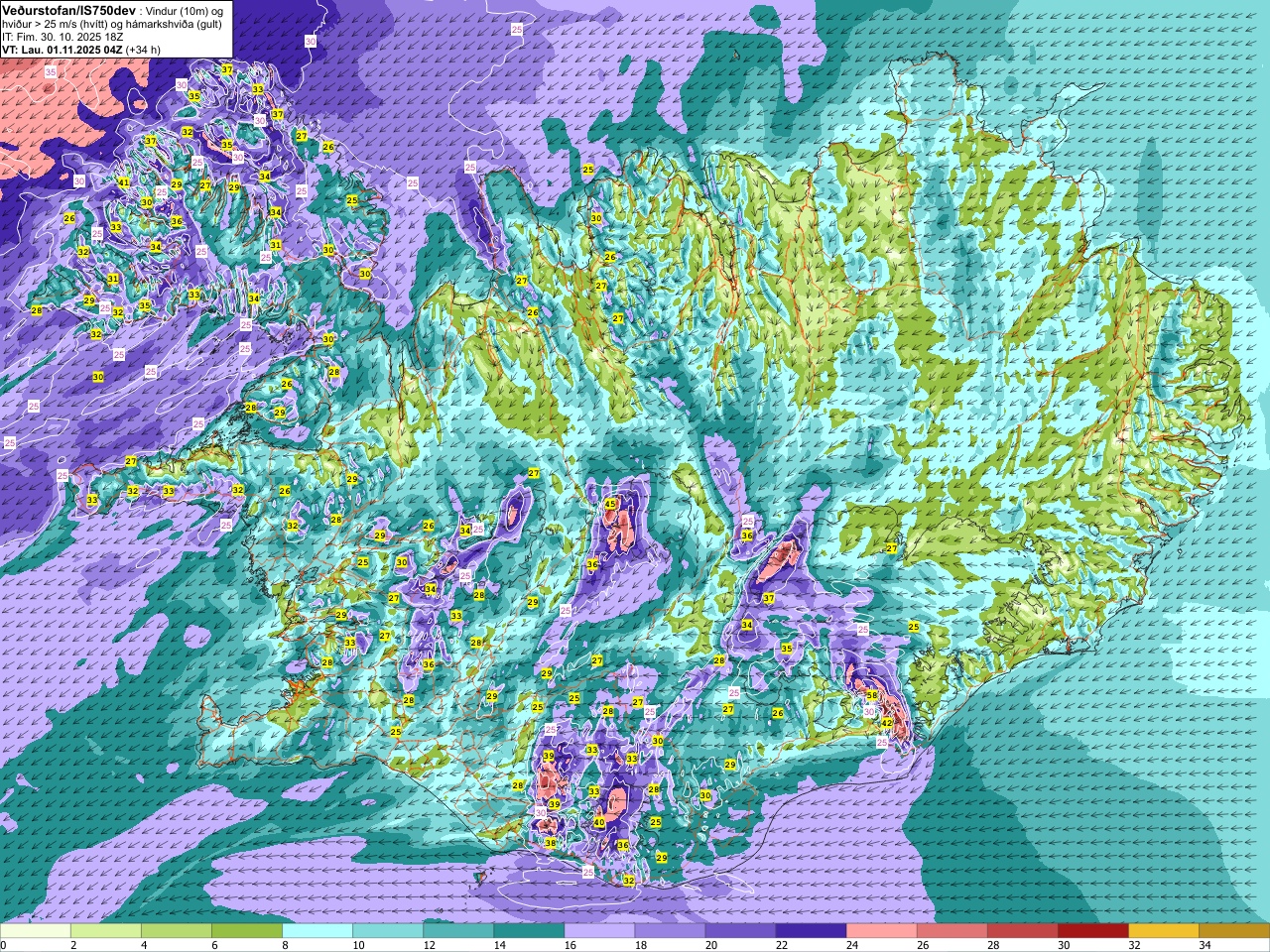The image size is (1270, 952).
Task: Select the 4–6 m/s green legend swatch
Action: [x=177, y=931]
